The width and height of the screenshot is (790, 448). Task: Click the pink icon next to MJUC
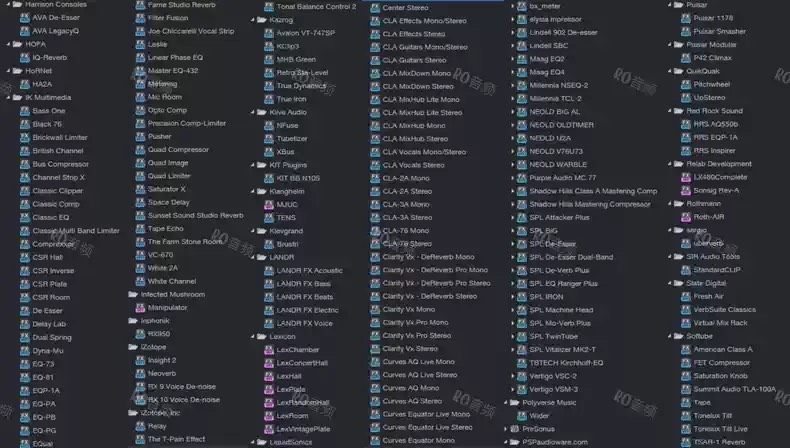(269, 205)
